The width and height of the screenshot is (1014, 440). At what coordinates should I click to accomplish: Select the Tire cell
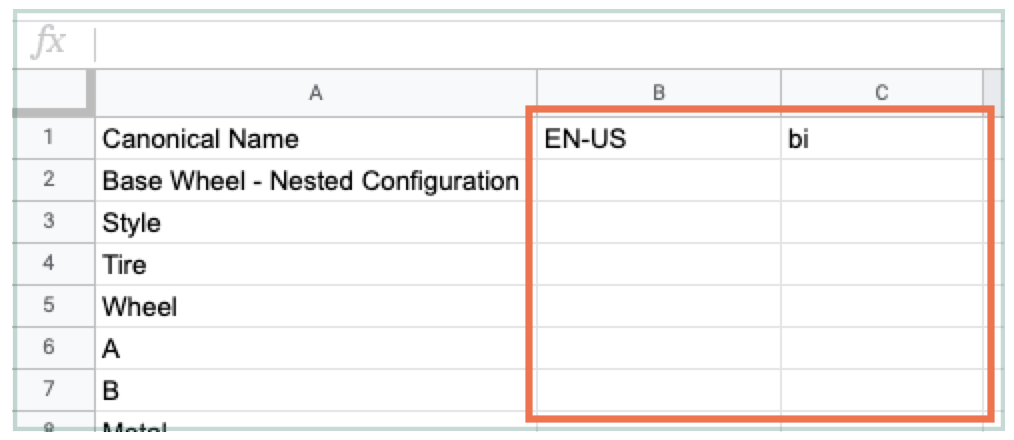tap(316, 264)
